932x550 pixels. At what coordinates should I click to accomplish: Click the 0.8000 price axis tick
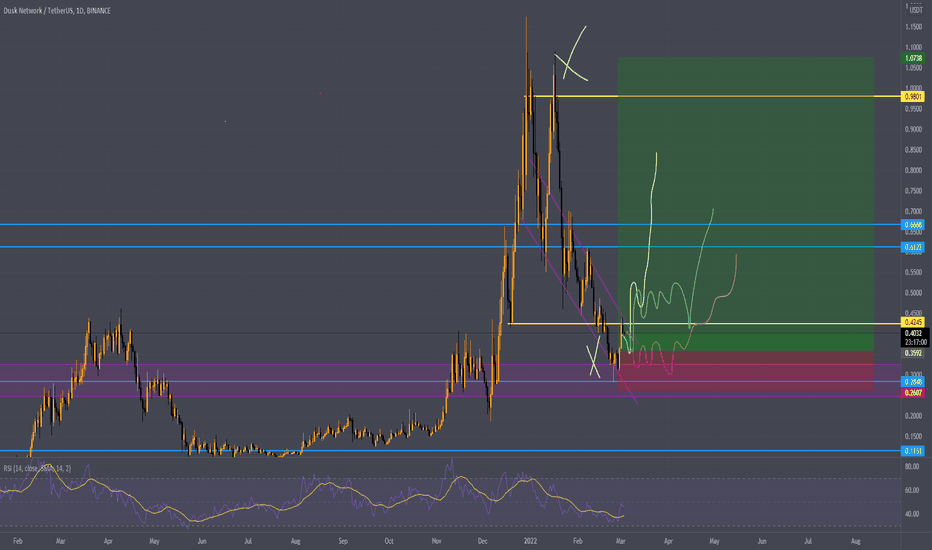pyautogui.click(x=914, y=170)
